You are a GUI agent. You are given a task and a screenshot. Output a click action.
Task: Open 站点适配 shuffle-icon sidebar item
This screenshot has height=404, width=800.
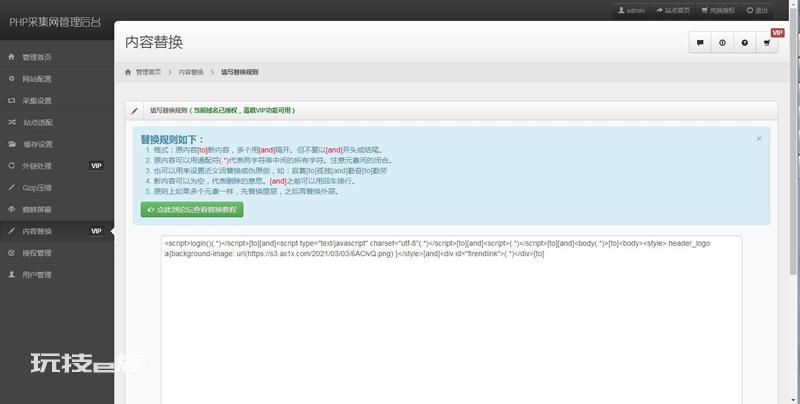click(x=57, y=122)
